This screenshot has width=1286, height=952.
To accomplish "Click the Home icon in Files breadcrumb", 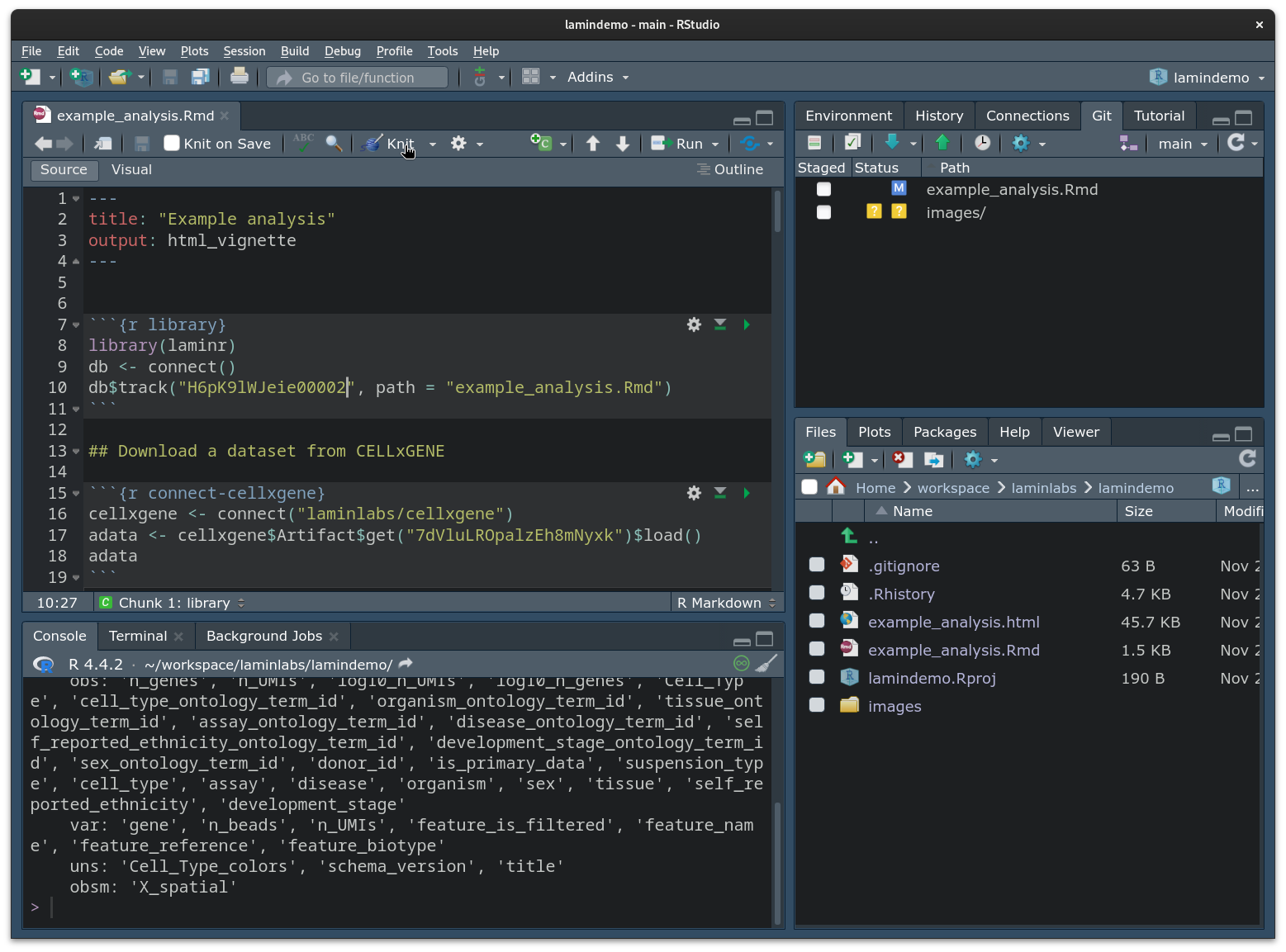I will (836, 487).
